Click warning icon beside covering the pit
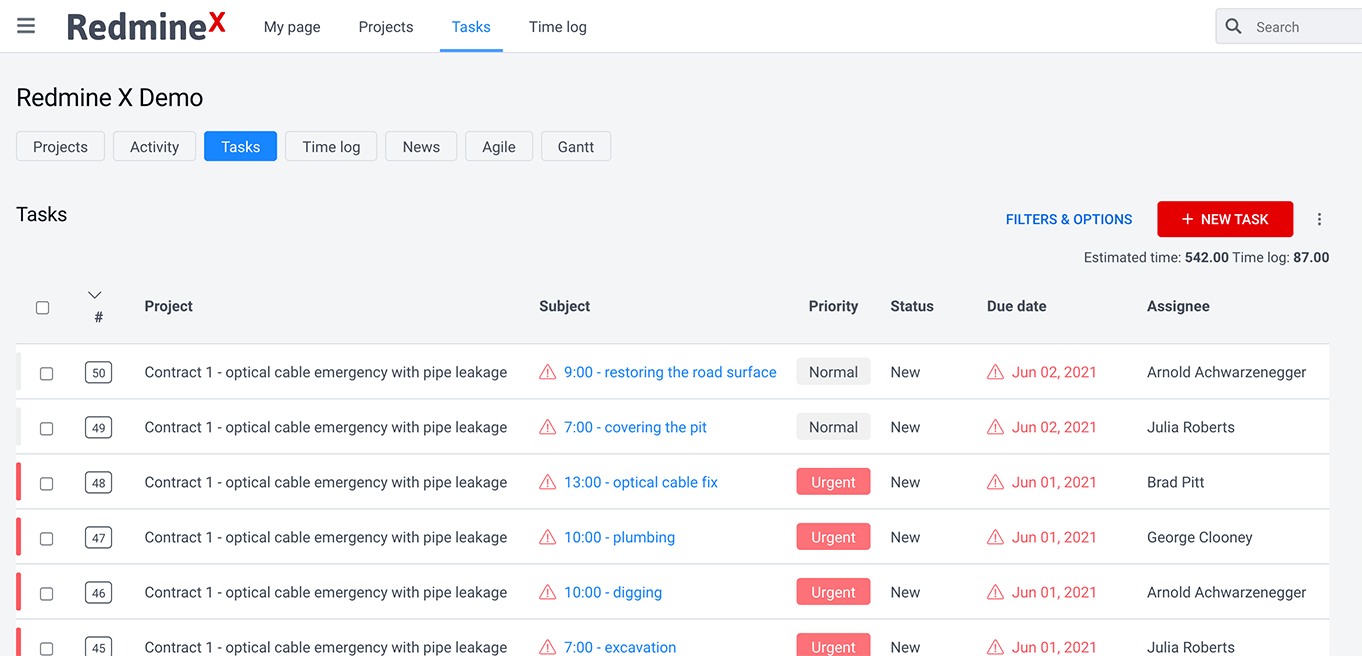 pos(547,427)
